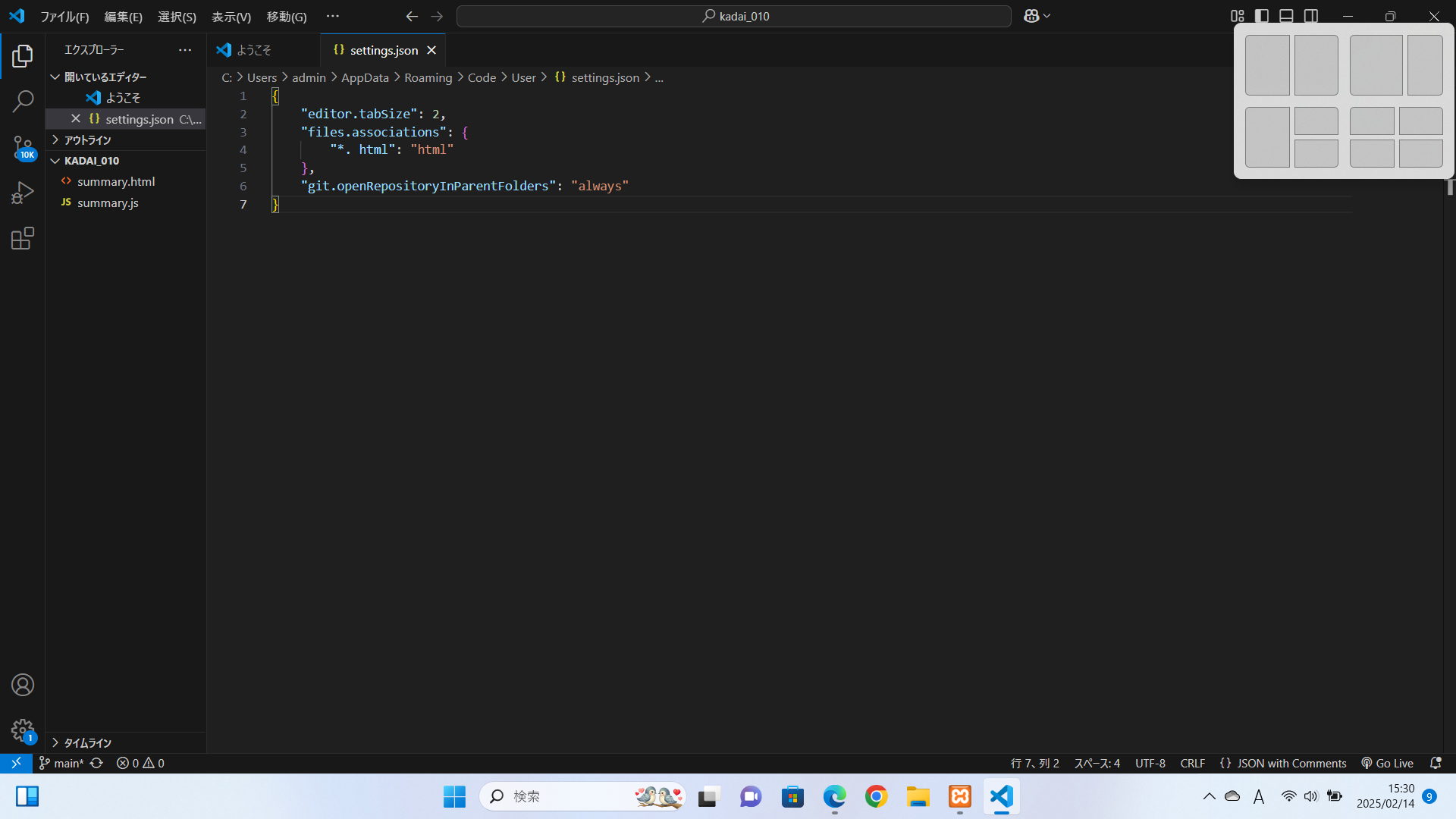Screen dimensions: 1456x819
Task: Click the AppData breadcrumb segment
Action: click(x=365, y=77)
